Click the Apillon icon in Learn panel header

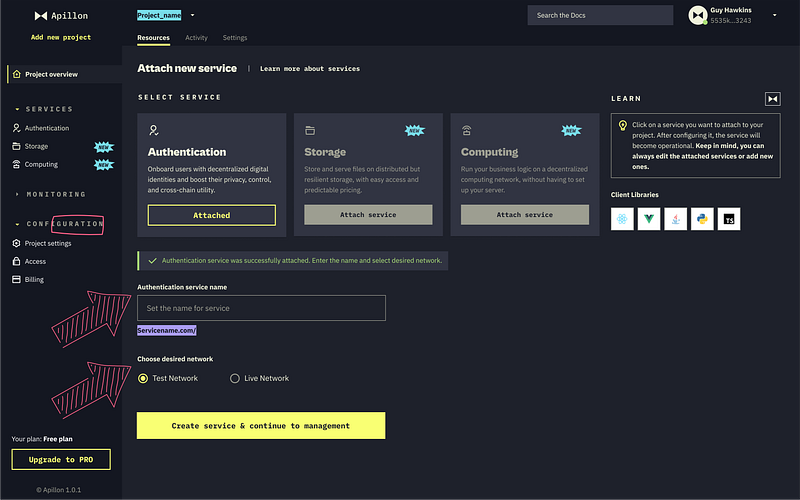[x=772, y=98]
